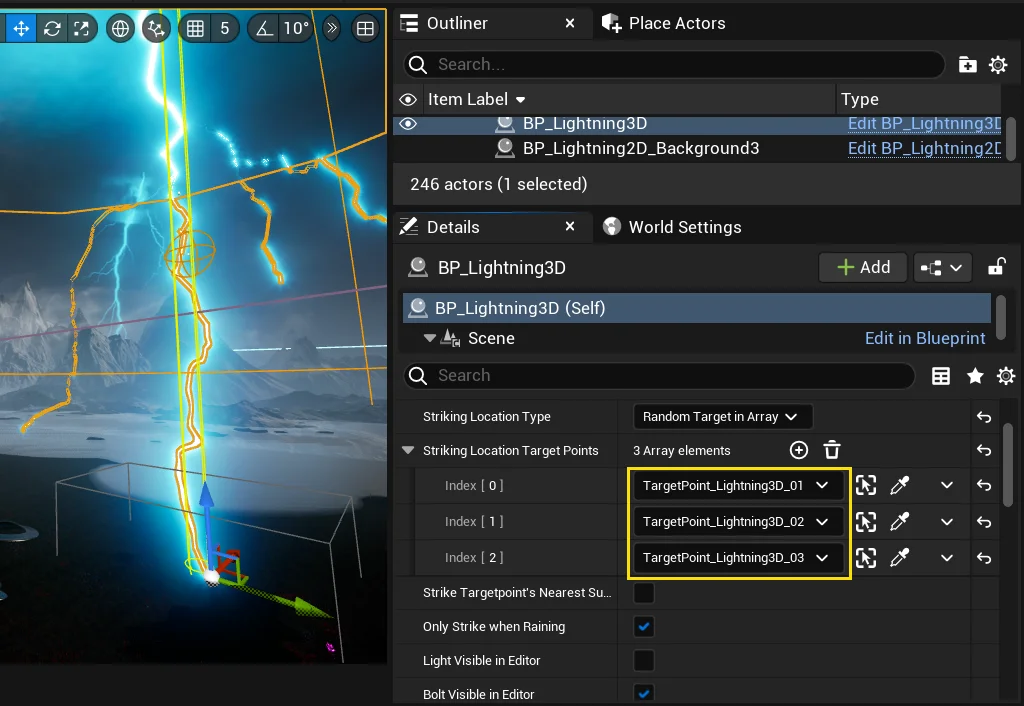The image size is (1024, 706).
Task: Switch to the Place Actors tab
Action: pyautogui.click(x=676, y=23)
